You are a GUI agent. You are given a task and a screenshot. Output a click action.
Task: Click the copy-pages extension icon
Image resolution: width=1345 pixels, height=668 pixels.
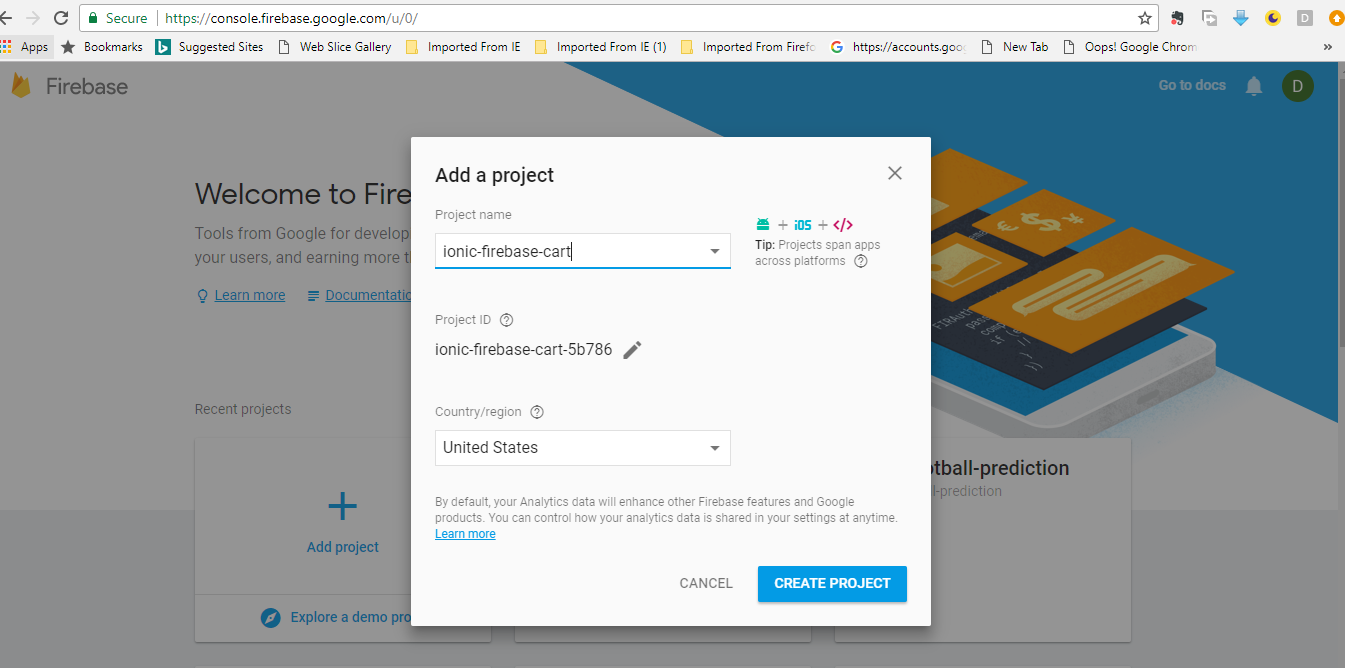[1210, 18]
